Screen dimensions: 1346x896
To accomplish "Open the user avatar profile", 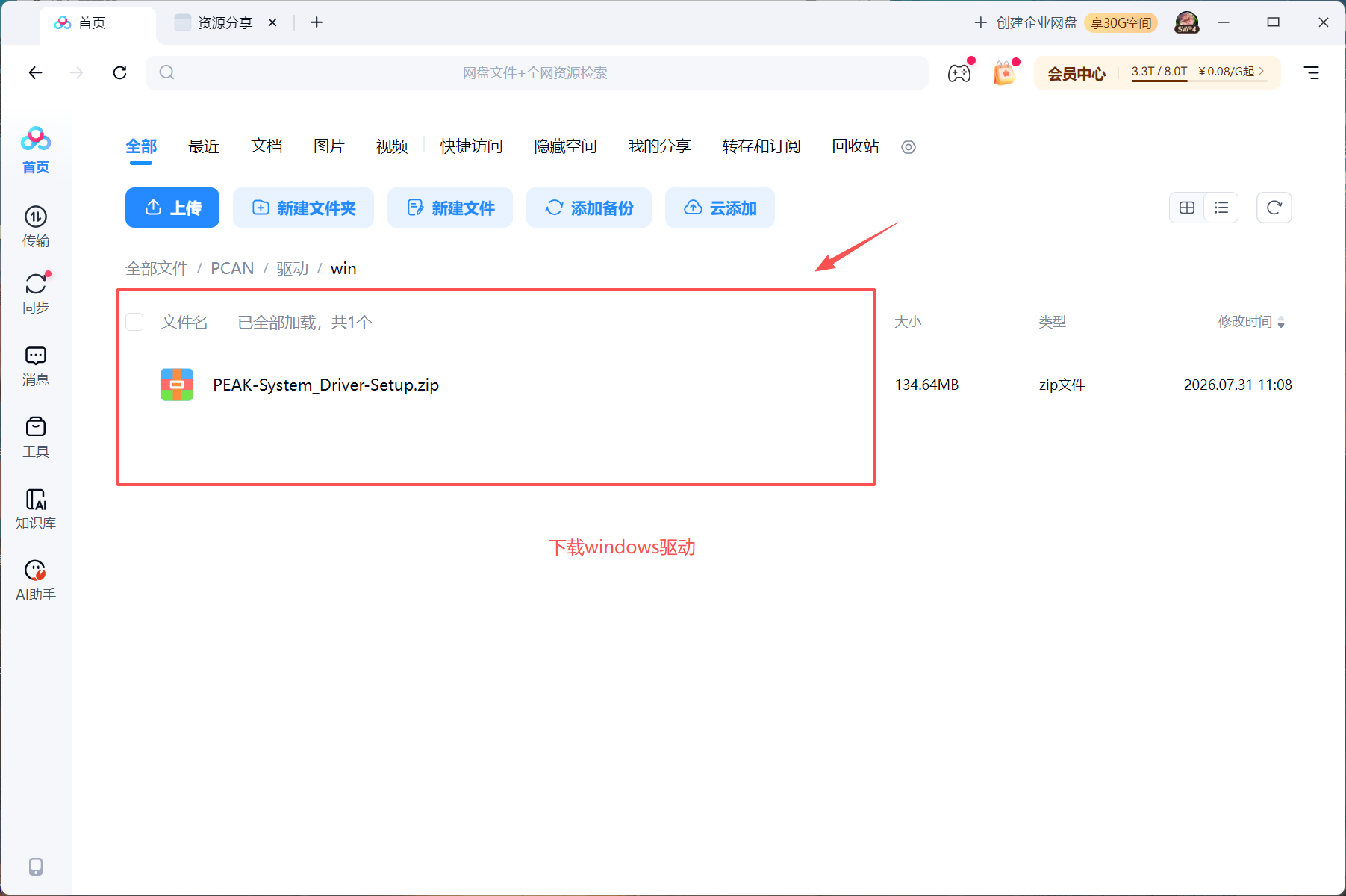I will point(1187,22).
